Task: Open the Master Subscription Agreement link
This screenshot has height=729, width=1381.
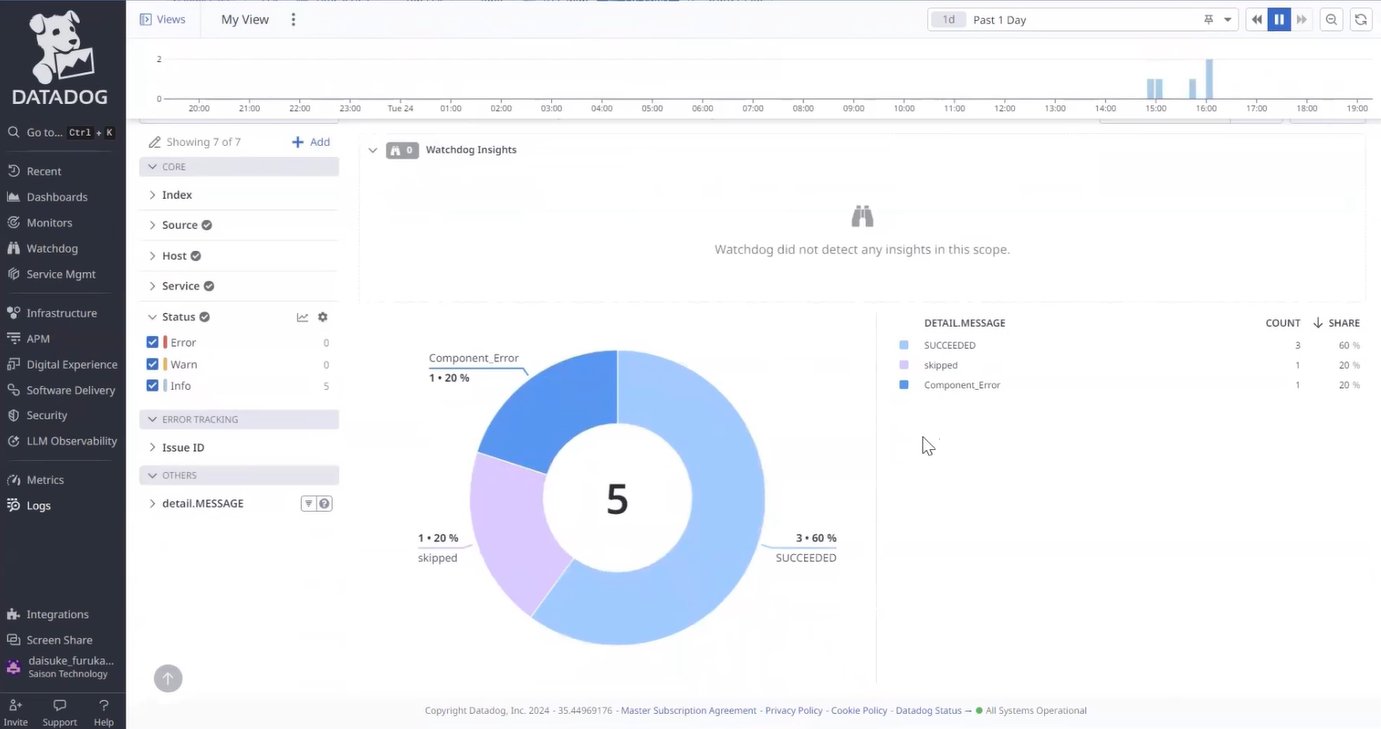Action: (689, 711)
